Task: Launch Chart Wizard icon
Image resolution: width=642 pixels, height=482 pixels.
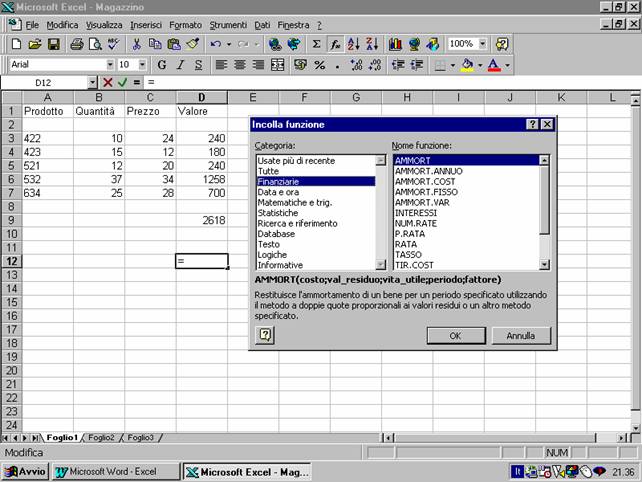Action: tap(395, 44)
